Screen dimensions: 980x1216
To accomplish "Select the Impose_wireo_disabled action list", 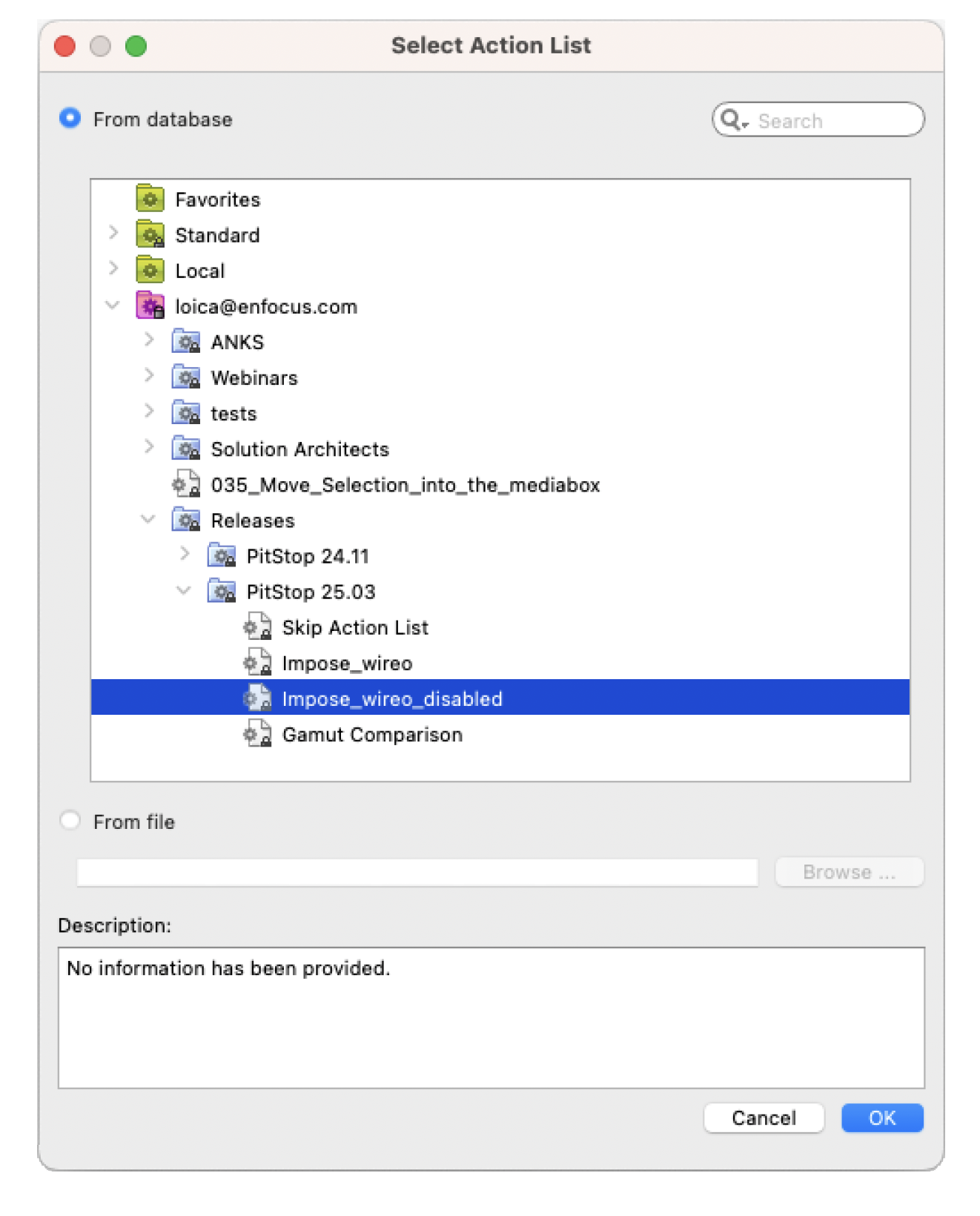I will 500,697.
